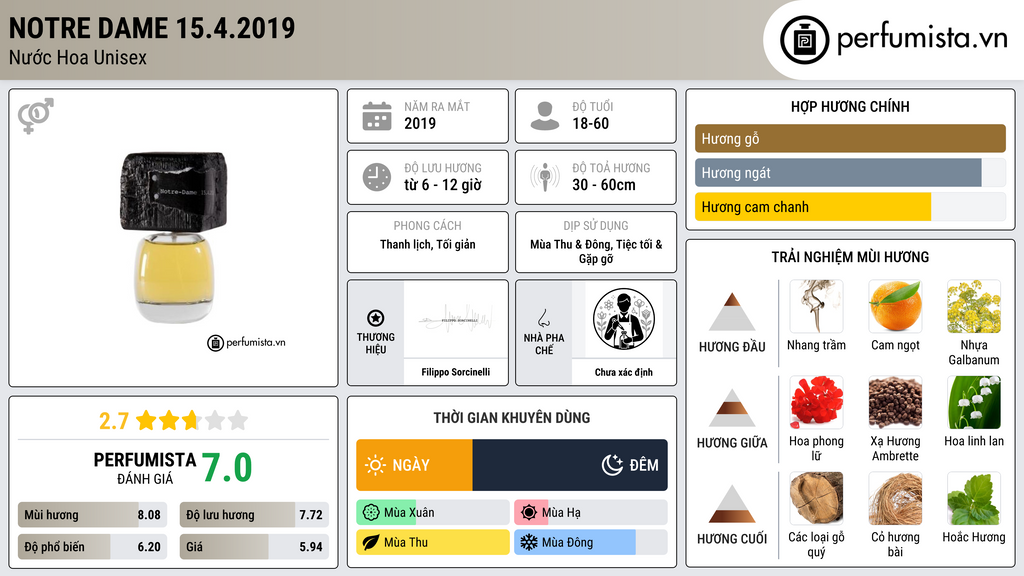The height and width of the screenshot is (576, 1024).
Task: Click the Xạ Hương Ambrette seeds image
Action: pyautogui.click(x=895, y=402)
